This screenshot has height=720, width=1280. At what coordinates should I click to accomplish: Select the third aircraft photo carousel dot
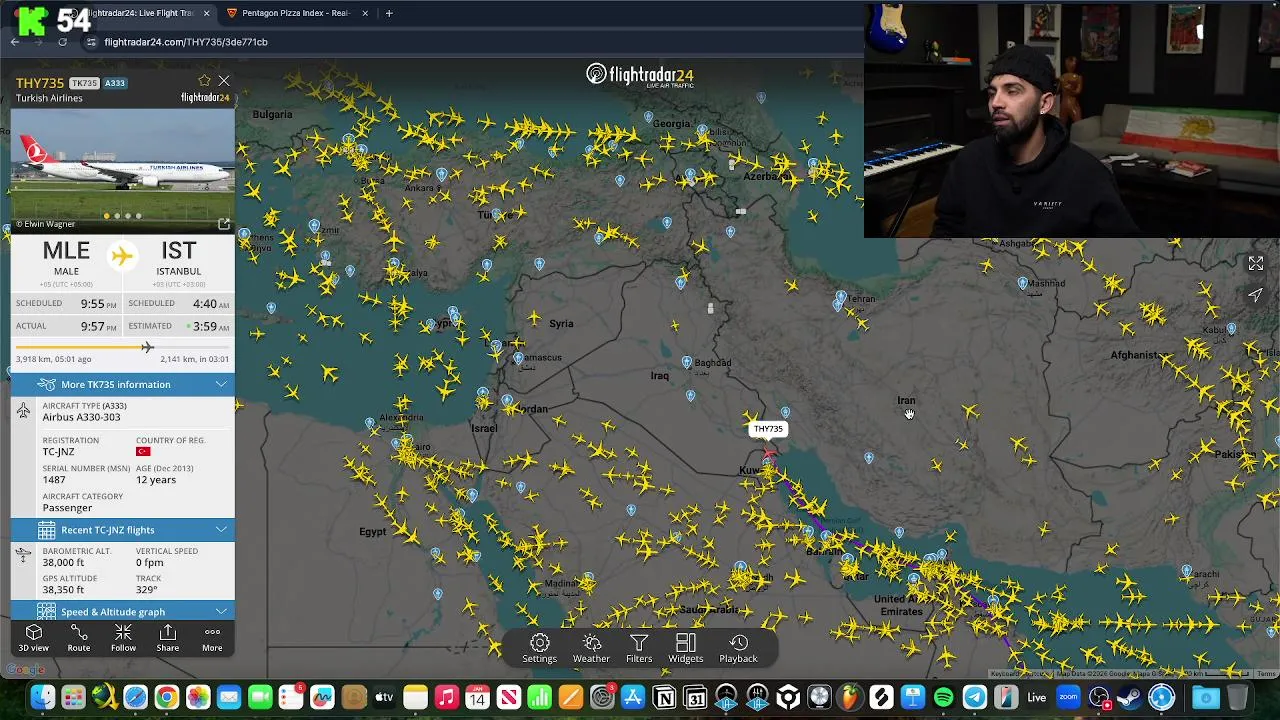(x=128, y=216)
